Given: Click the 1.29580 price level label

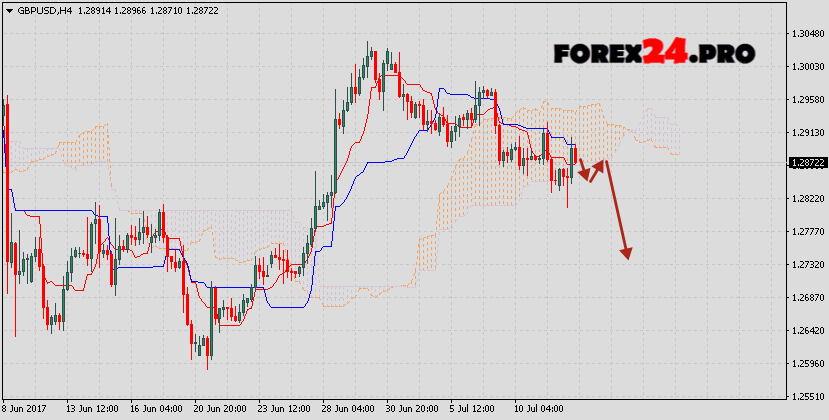Looking at the screenshot, I should click(807, 100).
